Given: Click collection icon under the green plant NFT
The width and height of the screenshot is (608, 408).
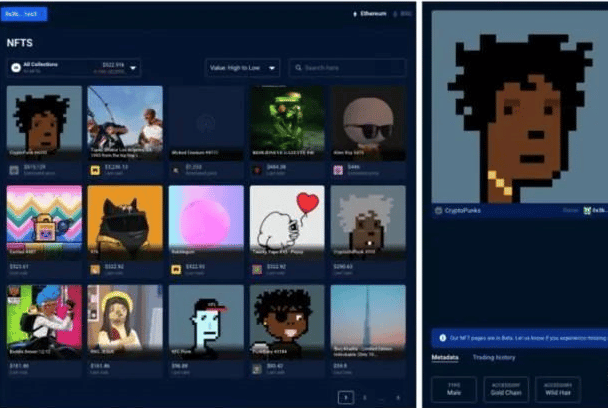Looking at the screenshot, I should click(x=257, y=170).
